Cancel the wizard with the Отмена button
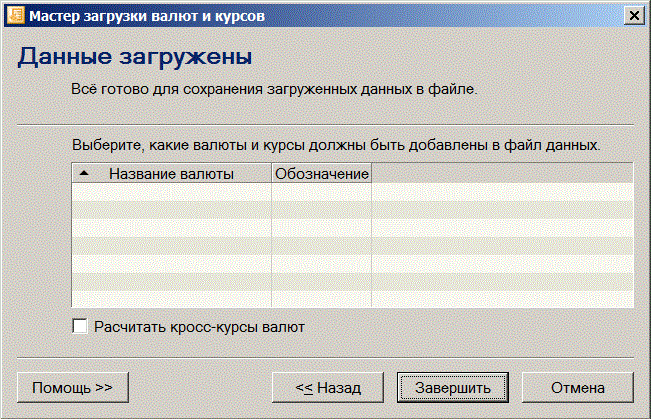Image resolution: width=653 pixels, height=419 pixels. coord(577,386)
